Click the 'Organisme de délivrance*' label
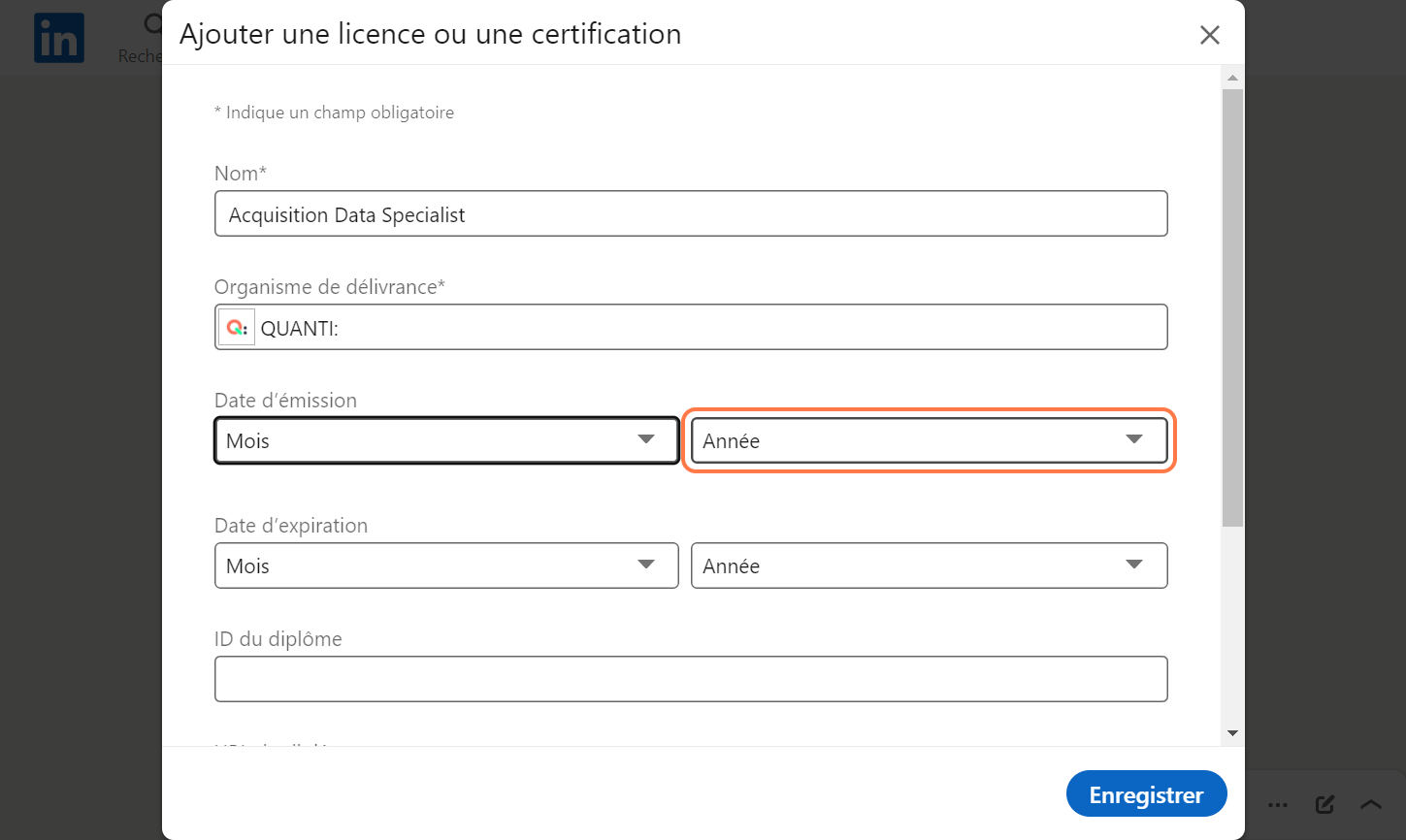The height and width of the screenshot is (840, 1406). [330, 286]
